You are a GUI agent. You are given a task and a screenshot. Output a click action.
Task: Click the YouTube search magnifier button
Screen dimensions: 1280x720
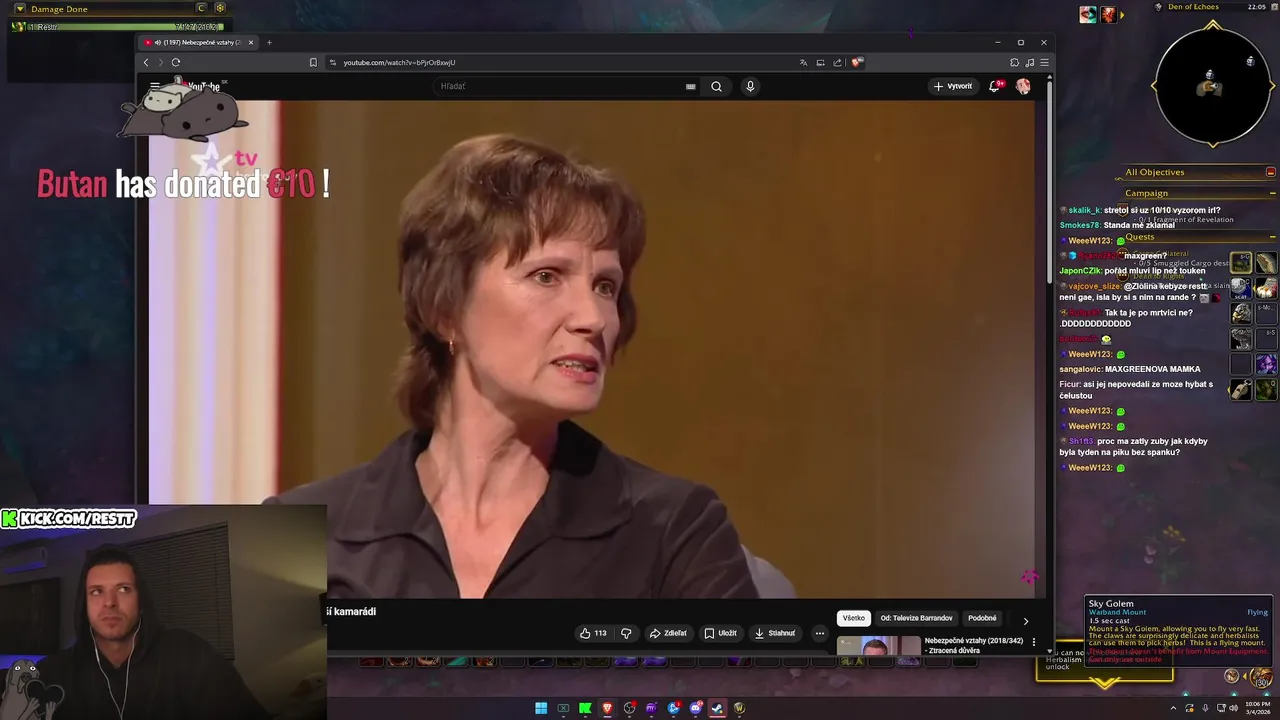(716, 86)
